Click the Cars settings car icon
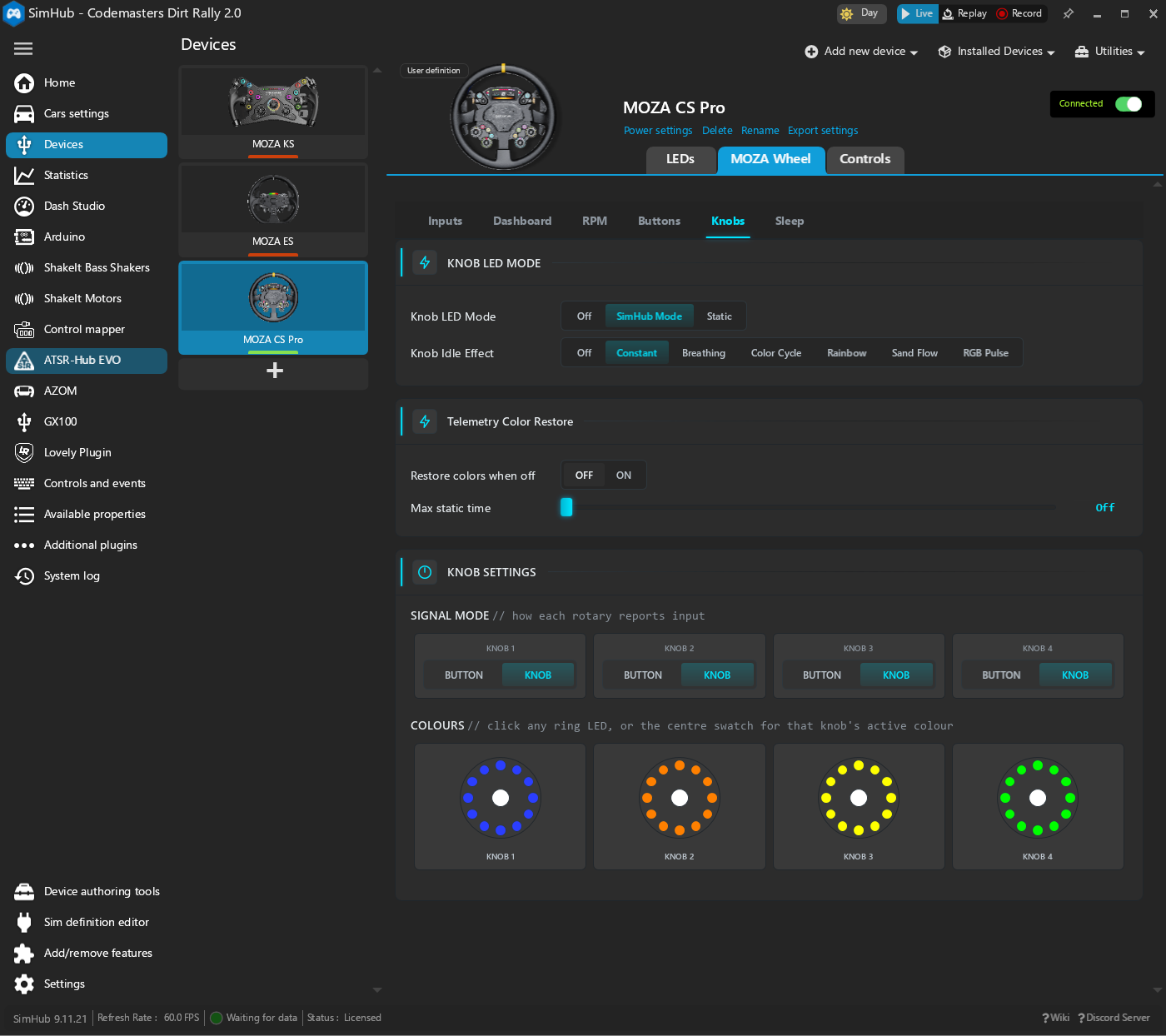 click(x=24, y=113)
